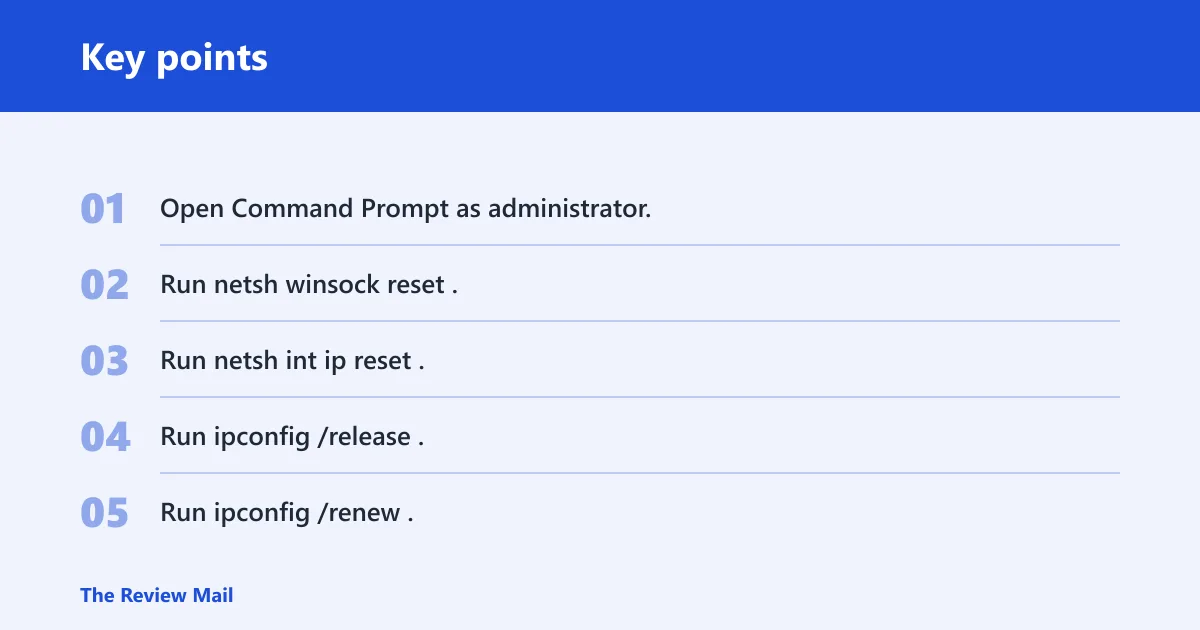Click the 'Key points' heading
This screenshot has width=1200, height=630.
click(174, 58)
